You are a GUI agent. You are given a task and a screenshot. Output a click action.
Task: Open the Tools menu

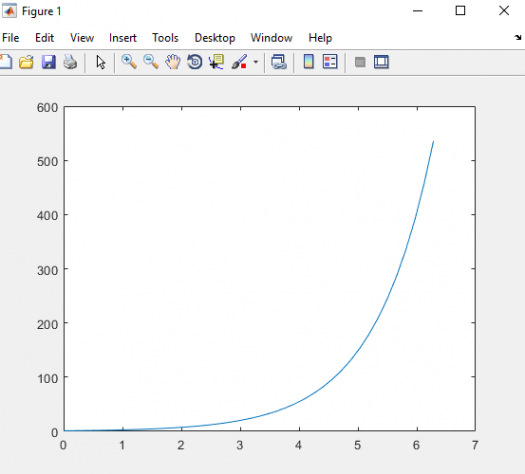pos(165,38)
